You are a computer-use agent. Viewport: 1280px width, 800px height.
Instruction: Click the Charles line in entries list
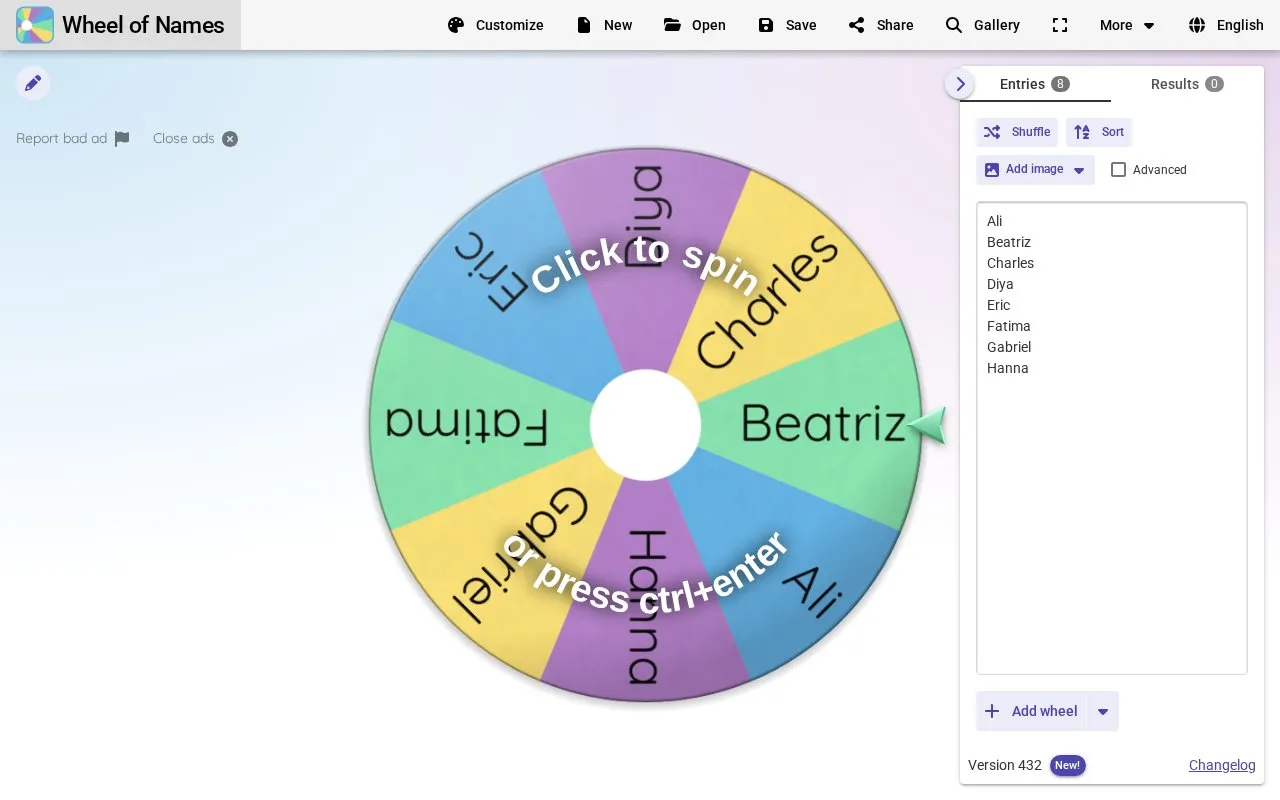(1010, 263)
